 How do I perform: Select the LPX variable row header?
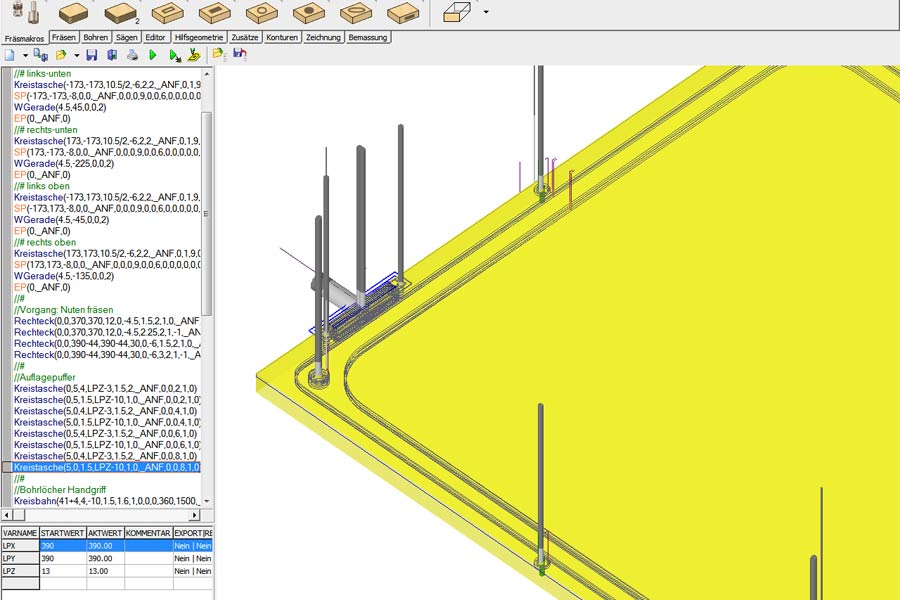[x=20, y=546]
